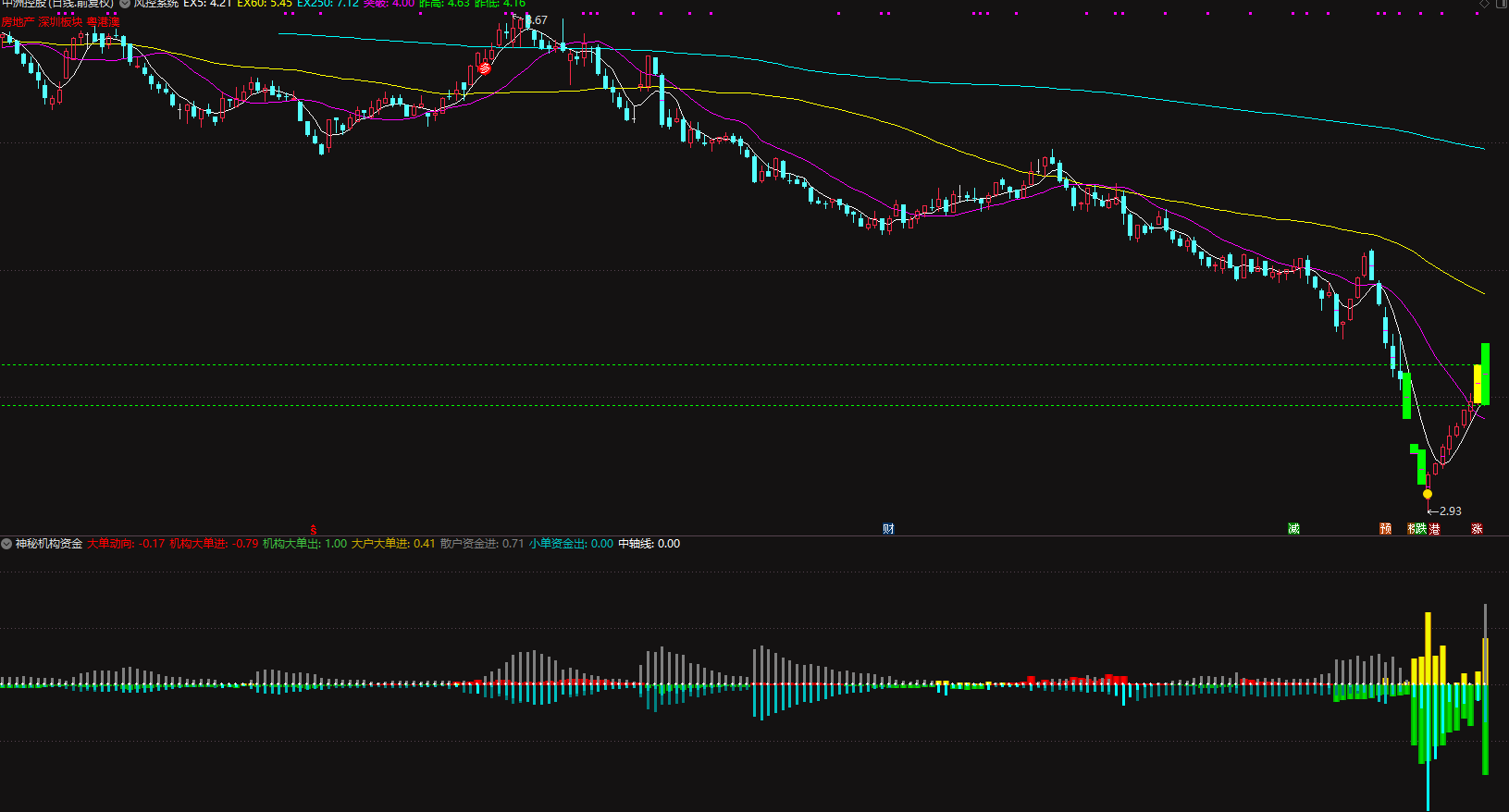Screen dimensions: 1509x812
Task: Click the diamond icon at top right
Action: click(x=1484, y=4)
